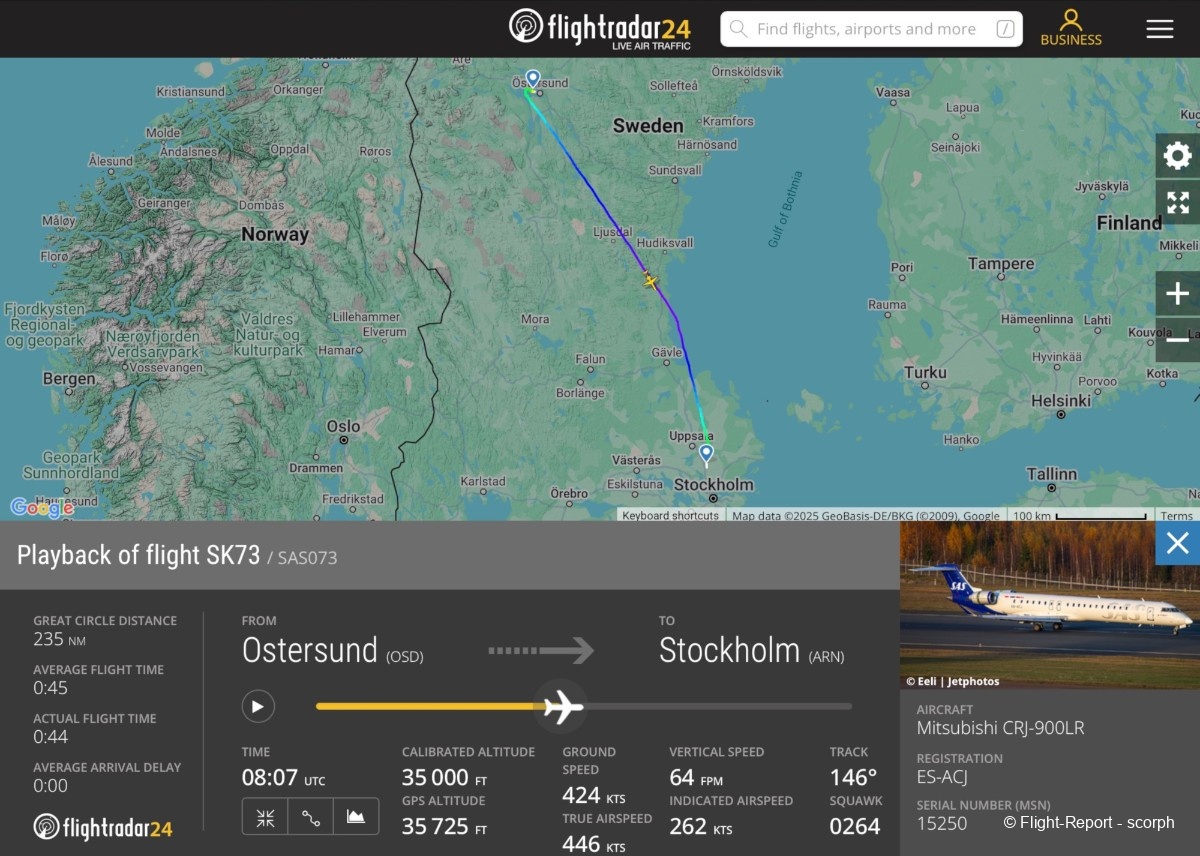Click the 100 km map scale control
This screenshot has height=856, width=1200.
coord(1079,516)
